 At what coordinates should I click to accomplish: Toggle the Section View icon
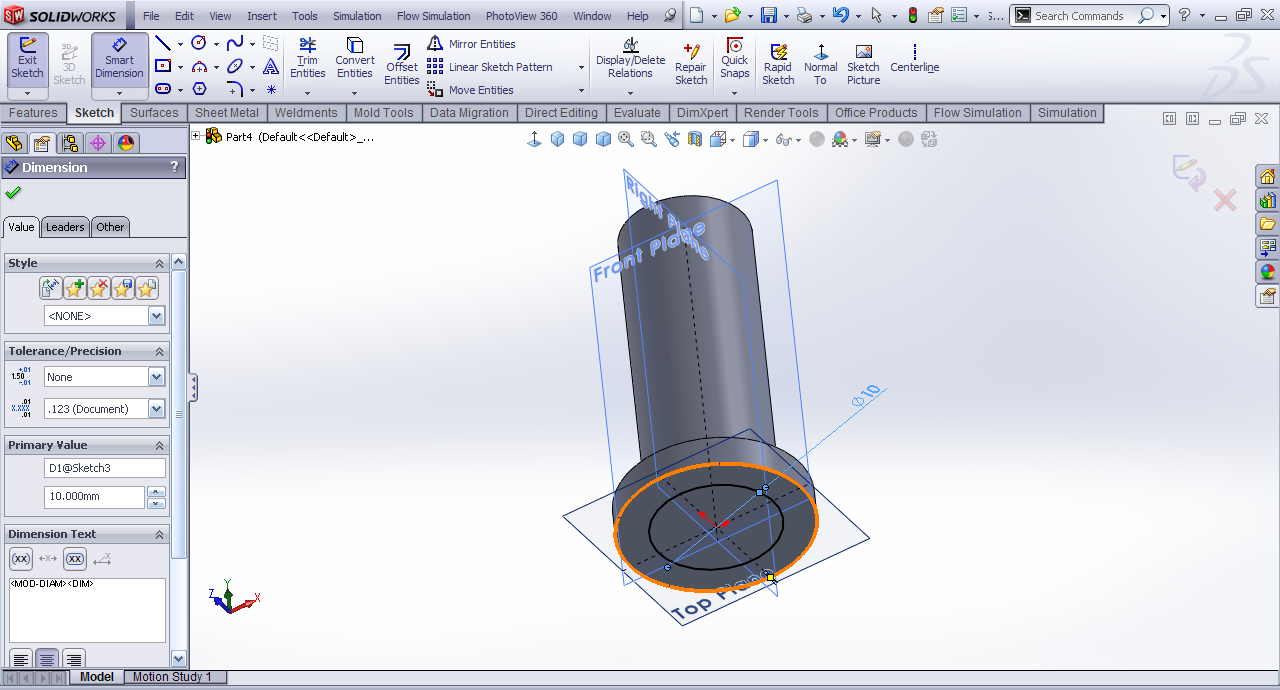pyautogui.click(x=694, y=139)
